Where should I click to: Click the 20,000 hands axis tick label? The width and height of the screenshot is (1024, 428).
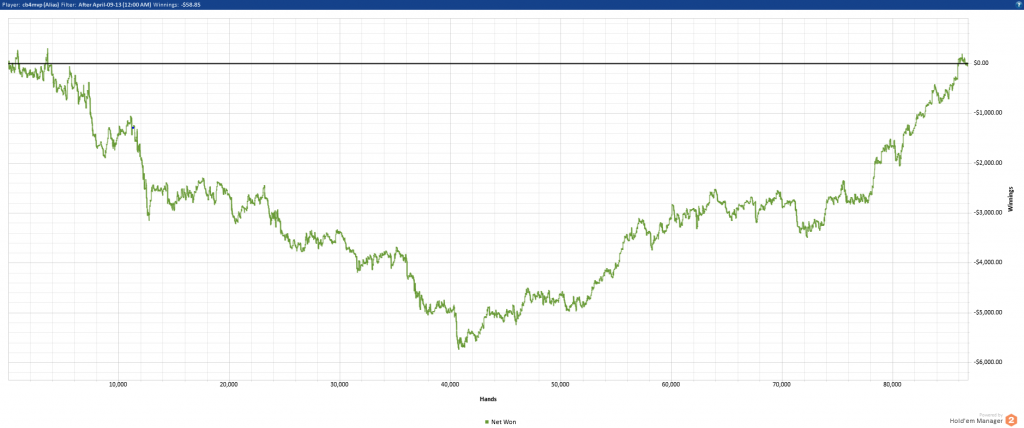[228, 385]
